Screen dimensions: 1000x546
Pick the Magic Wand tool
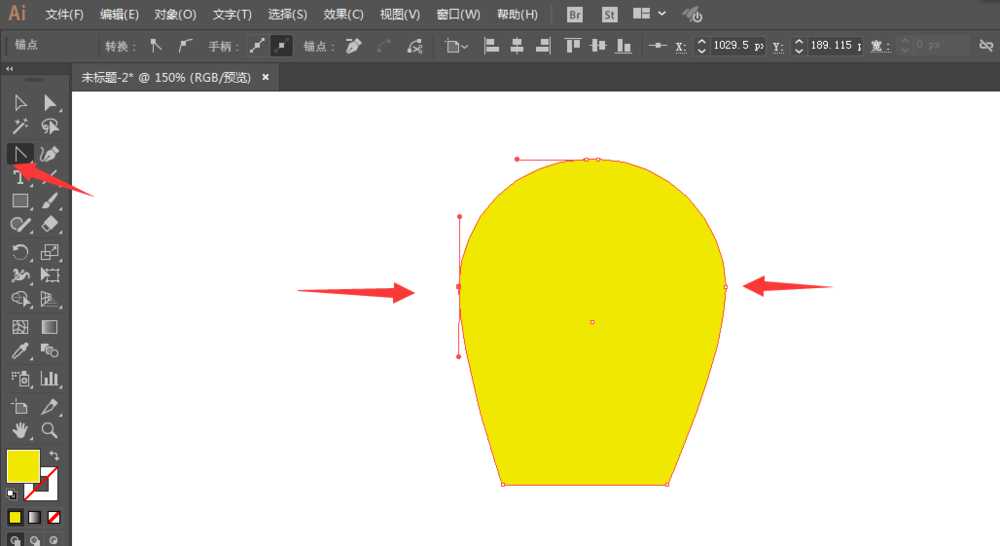click(x=20, y=127)
